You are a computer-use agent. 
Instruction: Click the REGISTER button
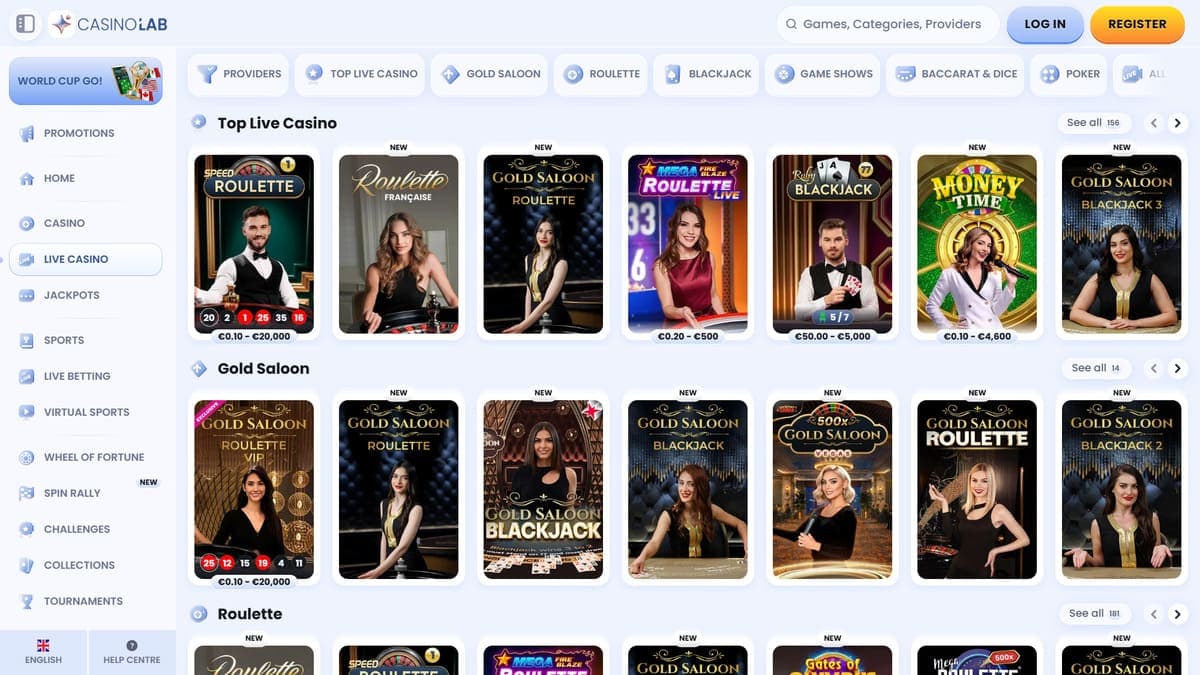tap(1137, 24)
